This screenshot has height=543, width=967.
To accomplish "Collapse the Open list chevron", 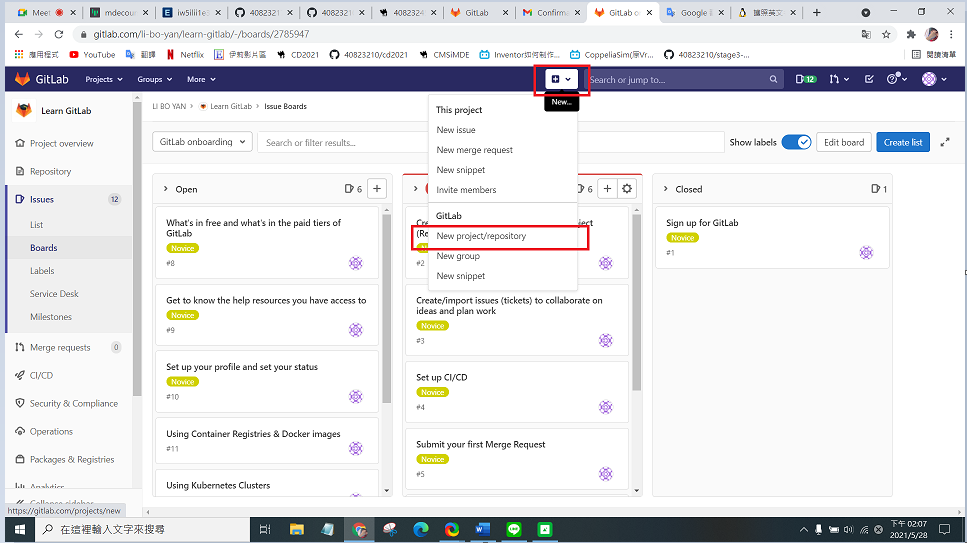I will [165, 189].
